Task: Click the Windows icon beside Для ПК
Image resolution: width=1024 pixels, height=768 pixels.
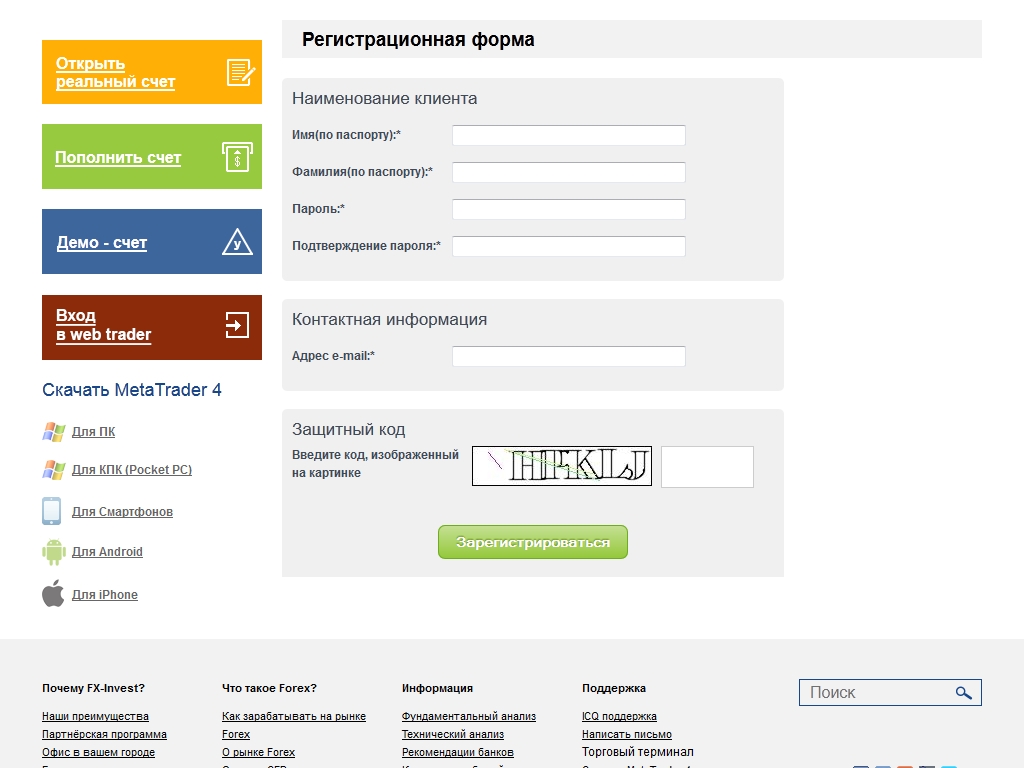Action: [53, 432]
